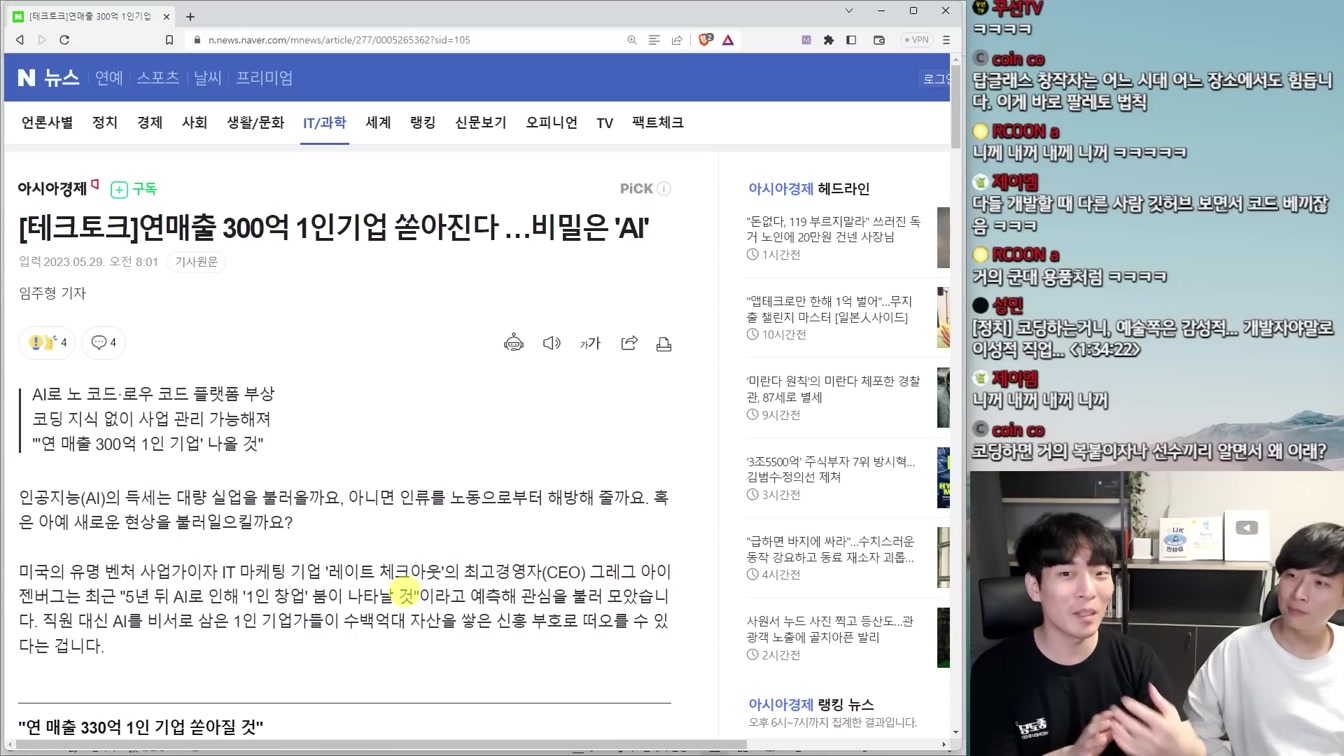Close the 테크토크 article tab
The width and height of the screenshot is (1344, 756).
166,16
